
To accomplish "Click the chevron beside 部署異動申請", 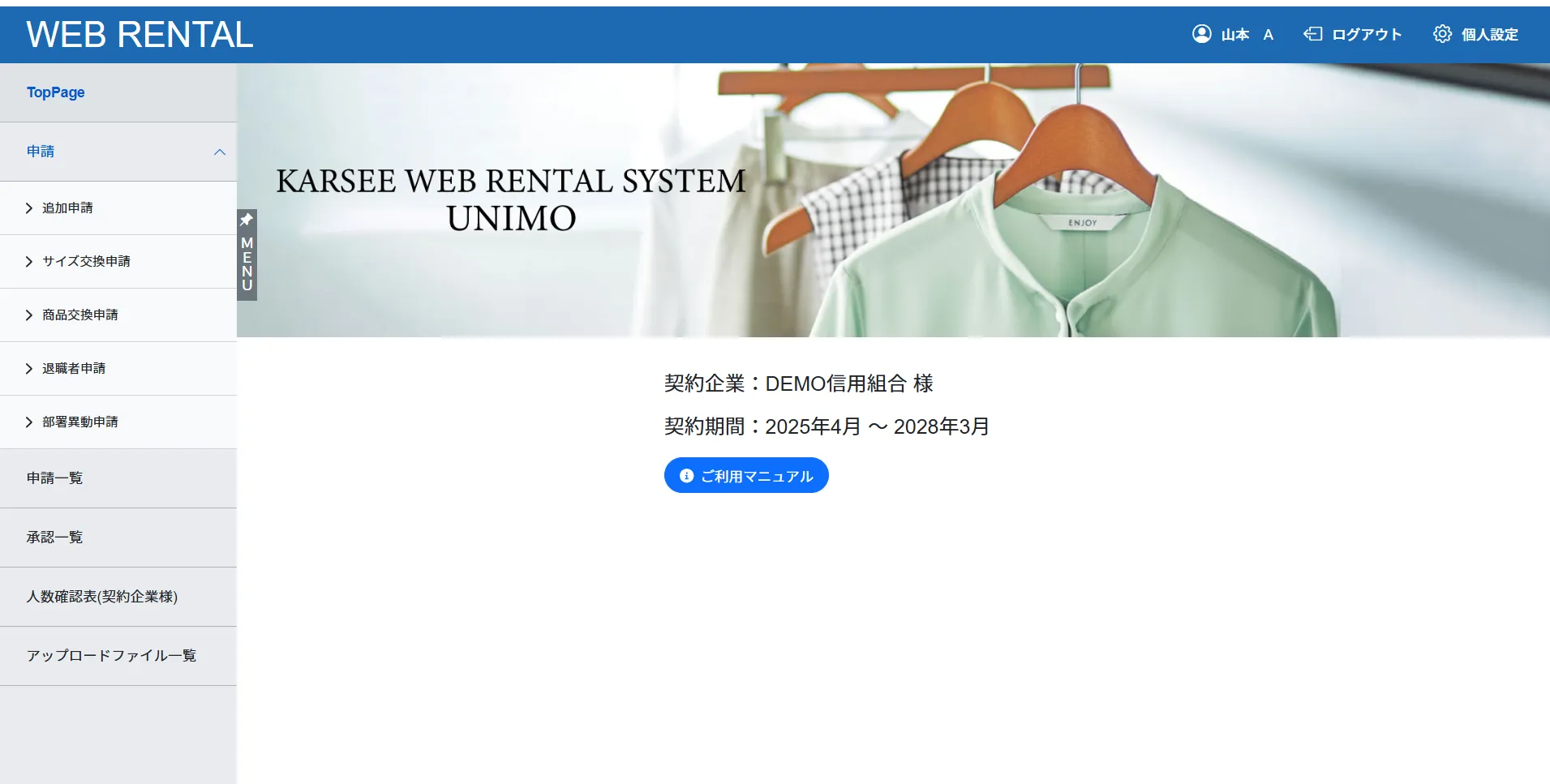I will (x=29, y=422).
